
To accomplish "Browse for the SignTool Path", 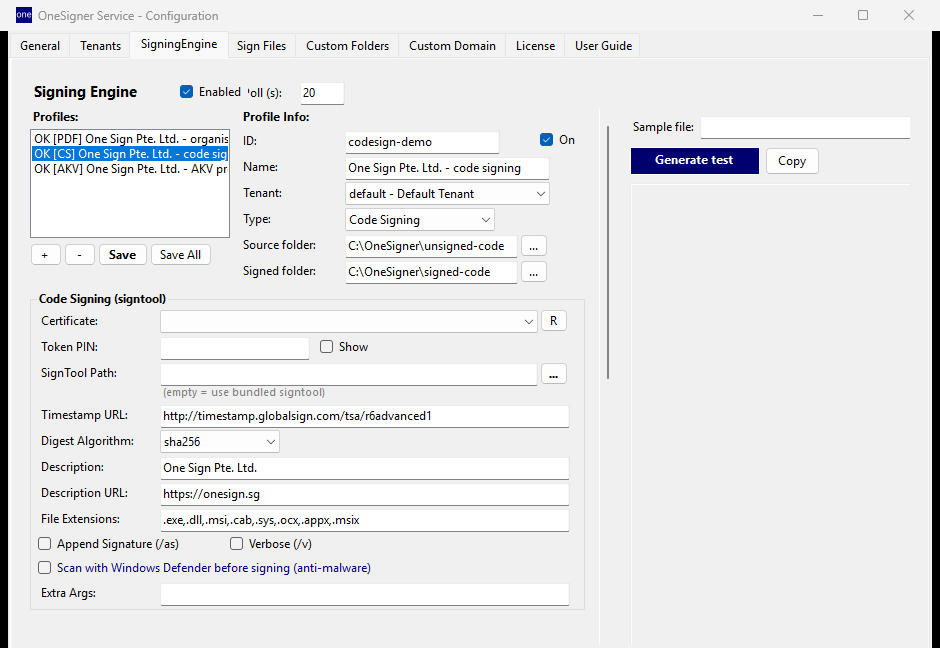I will tap(553, 373).
